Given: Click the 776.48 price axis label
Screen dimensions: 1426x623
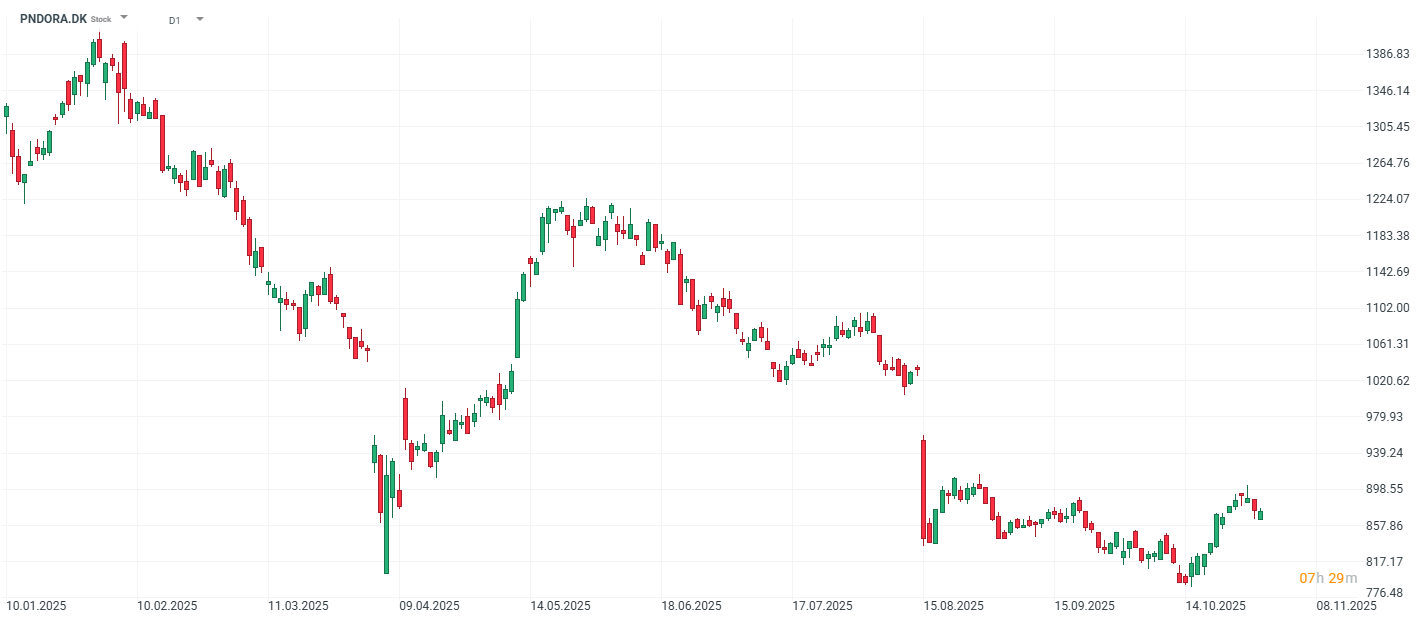Looking at the screenshot, I should click(1389, 593).
